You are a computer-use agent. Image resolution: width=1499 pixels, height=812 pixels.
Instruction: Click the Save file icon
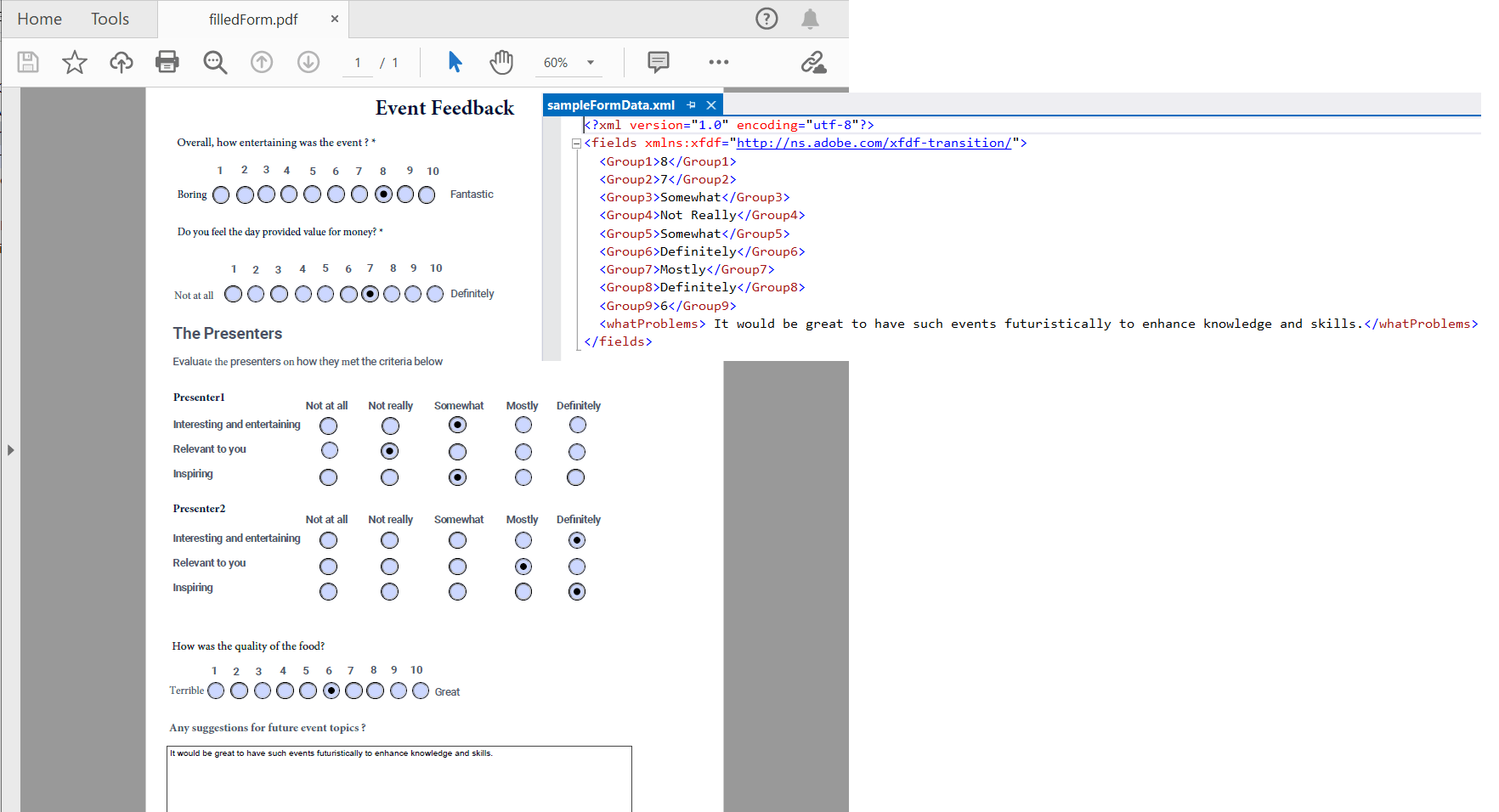click(x=28, y=62)
